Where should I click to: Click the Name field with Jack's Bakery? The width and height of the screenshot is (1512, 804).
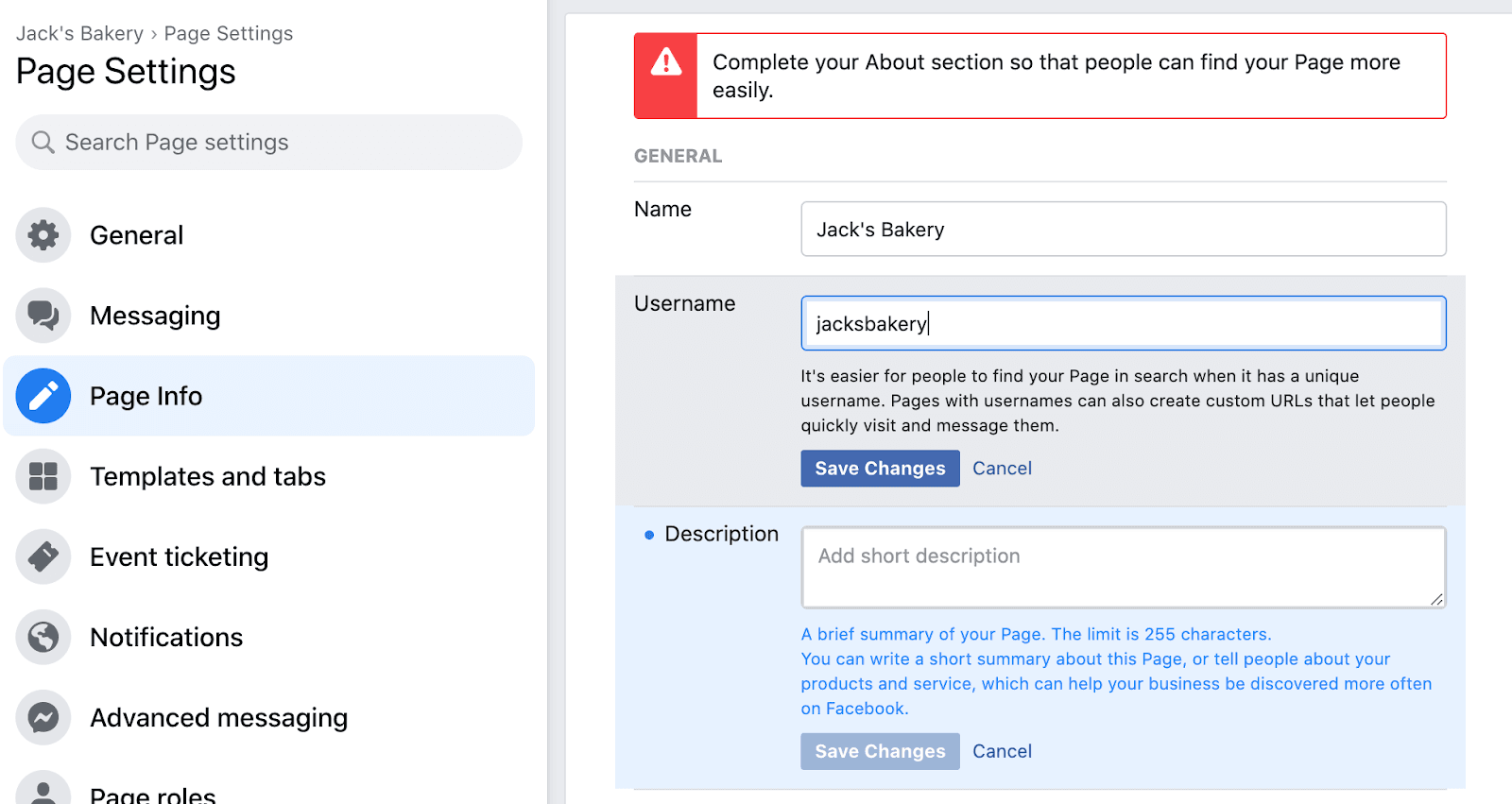1123,230
